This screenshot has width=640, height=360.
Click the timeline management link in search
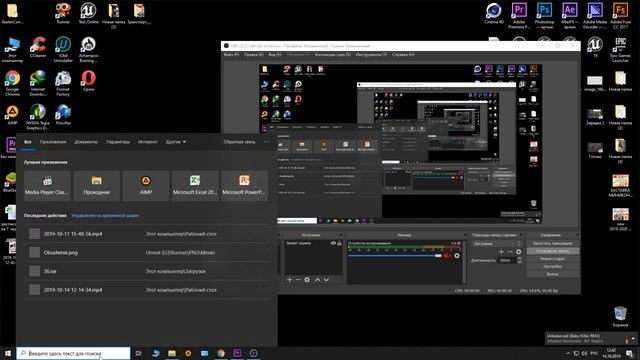[105, 216]
